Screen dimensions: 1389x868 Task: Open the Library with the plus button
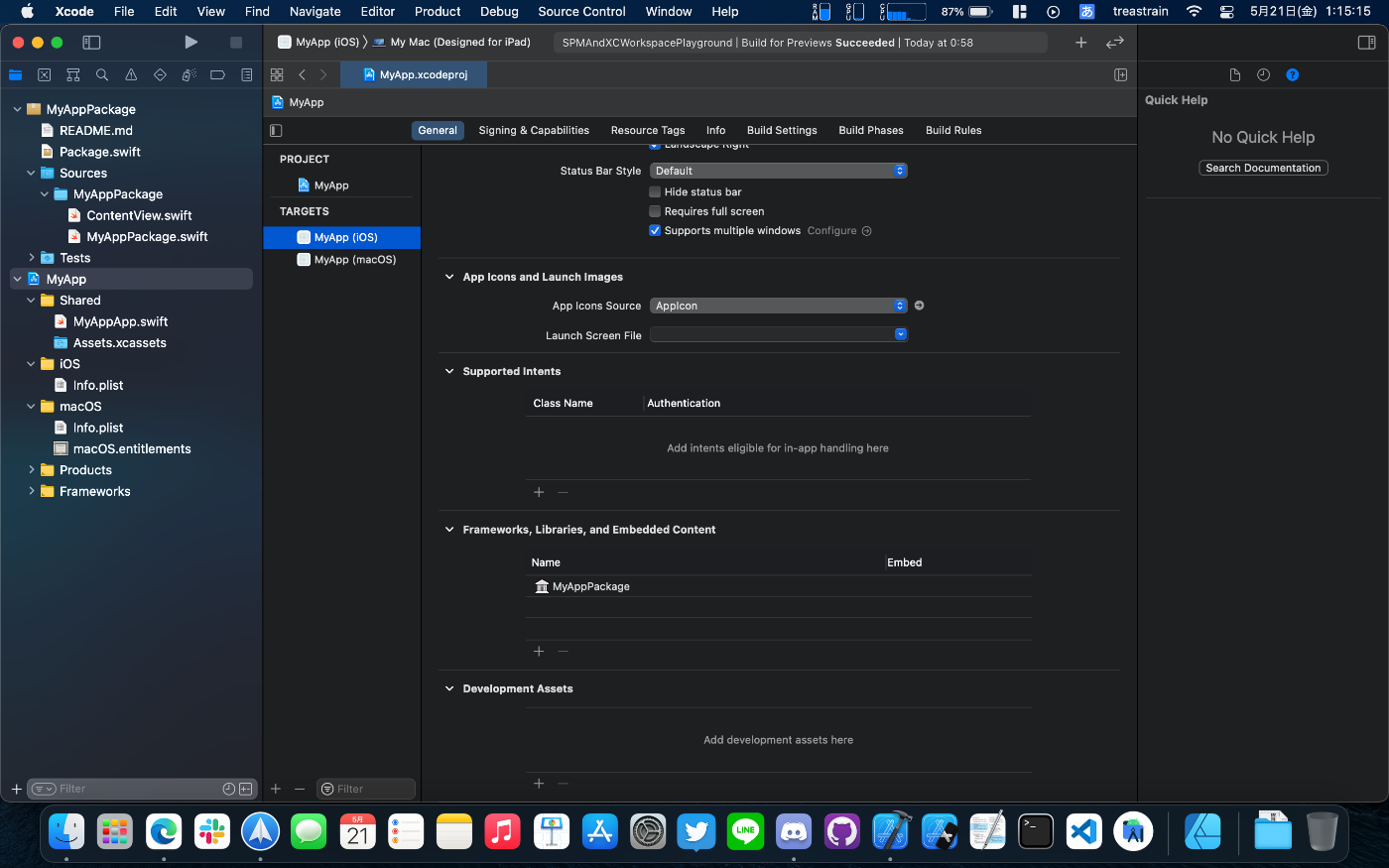coord(1081,43)
